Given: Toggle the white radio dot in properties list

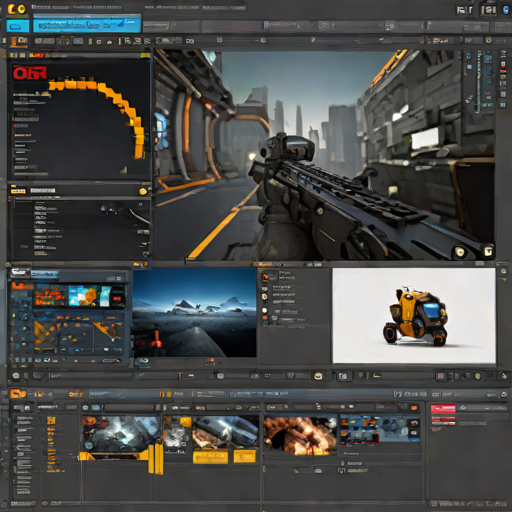Looking at the screenshot, I should pyautogui.click(x=265, y=310).
